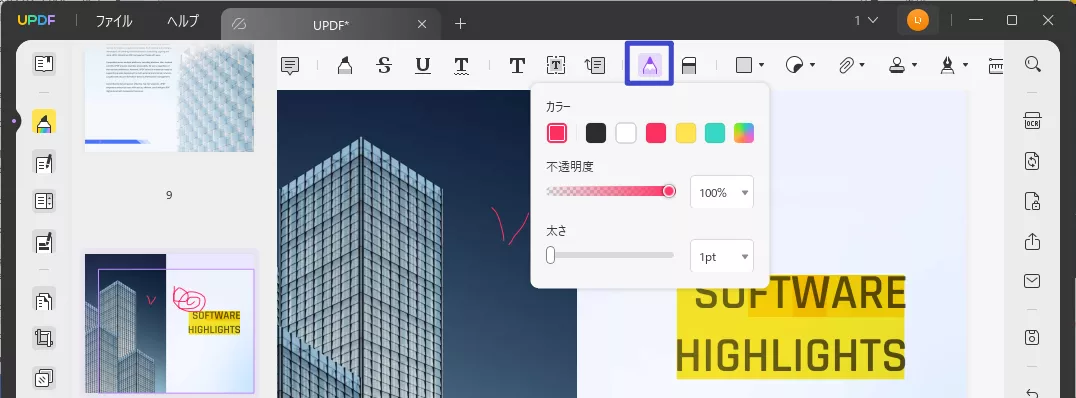Select the Sticky note comment tool
1076x398 pixels.
290,66
